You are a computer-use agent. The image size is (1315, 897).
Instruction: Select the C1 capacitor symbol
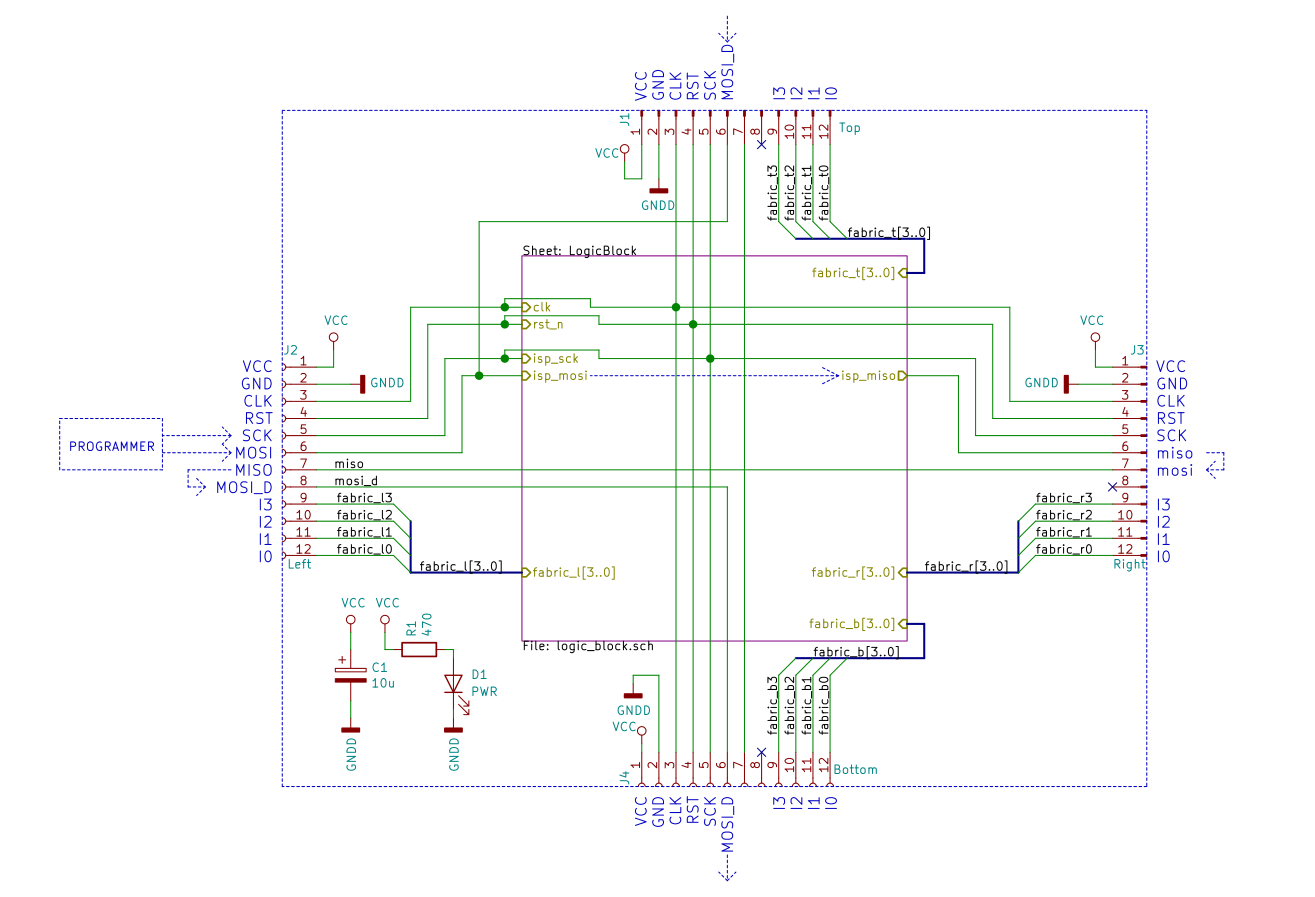point(349,674)
